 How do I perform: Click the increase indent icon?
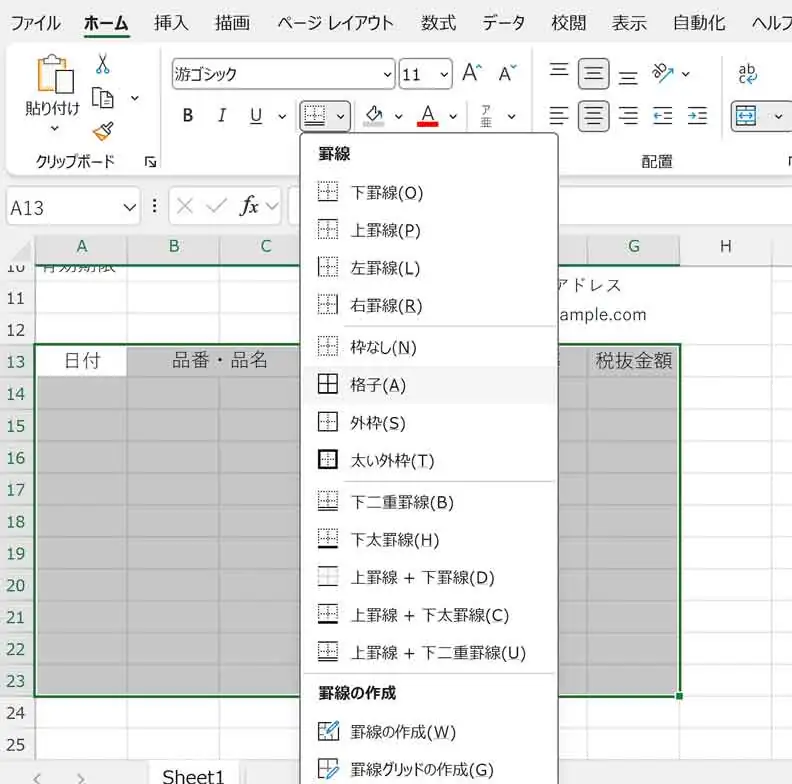pos(697,116)
